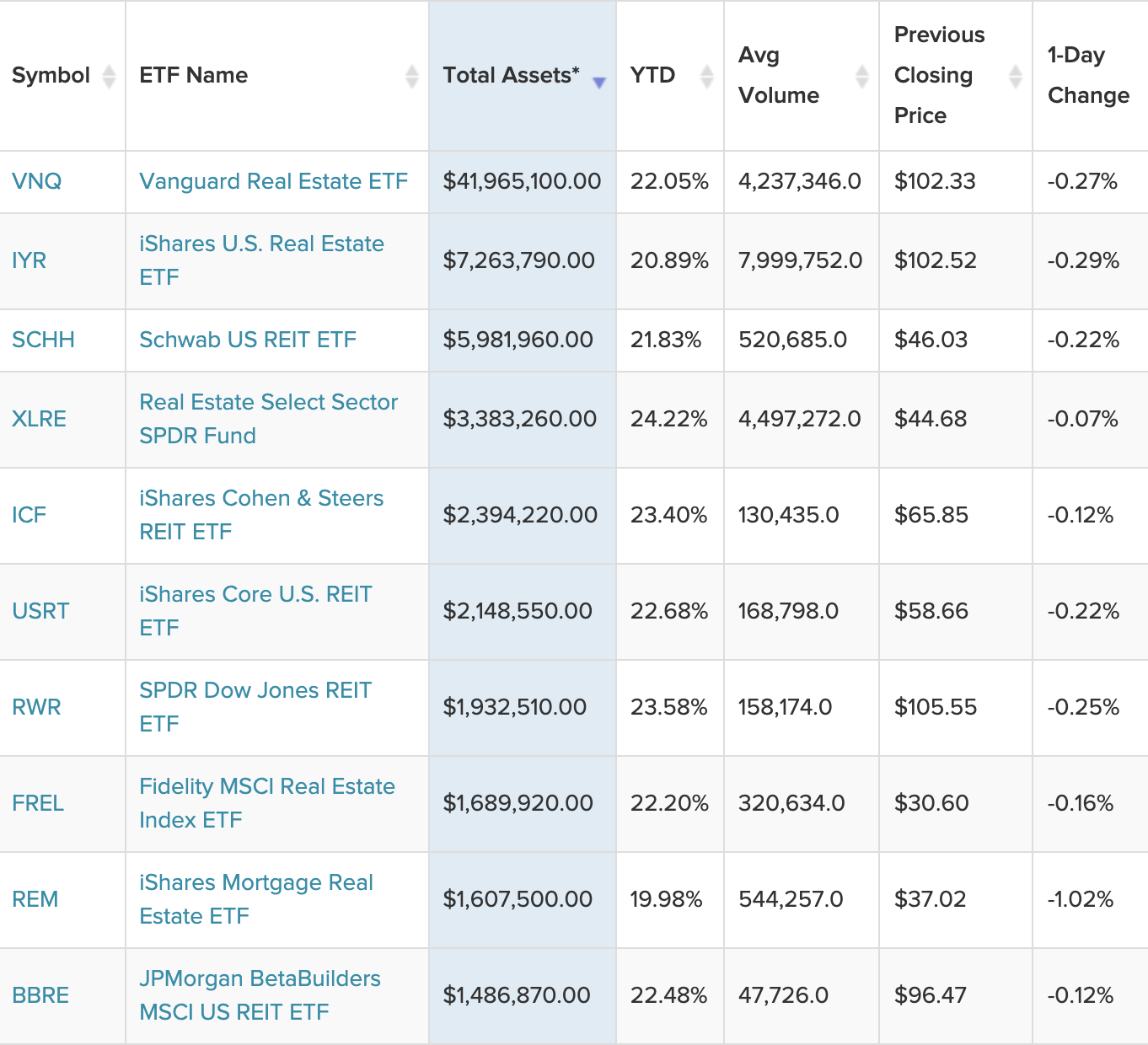
Task: Open JPMorgan BetaBuilders MSCI US REIT ETF
Action: [260, 994]
